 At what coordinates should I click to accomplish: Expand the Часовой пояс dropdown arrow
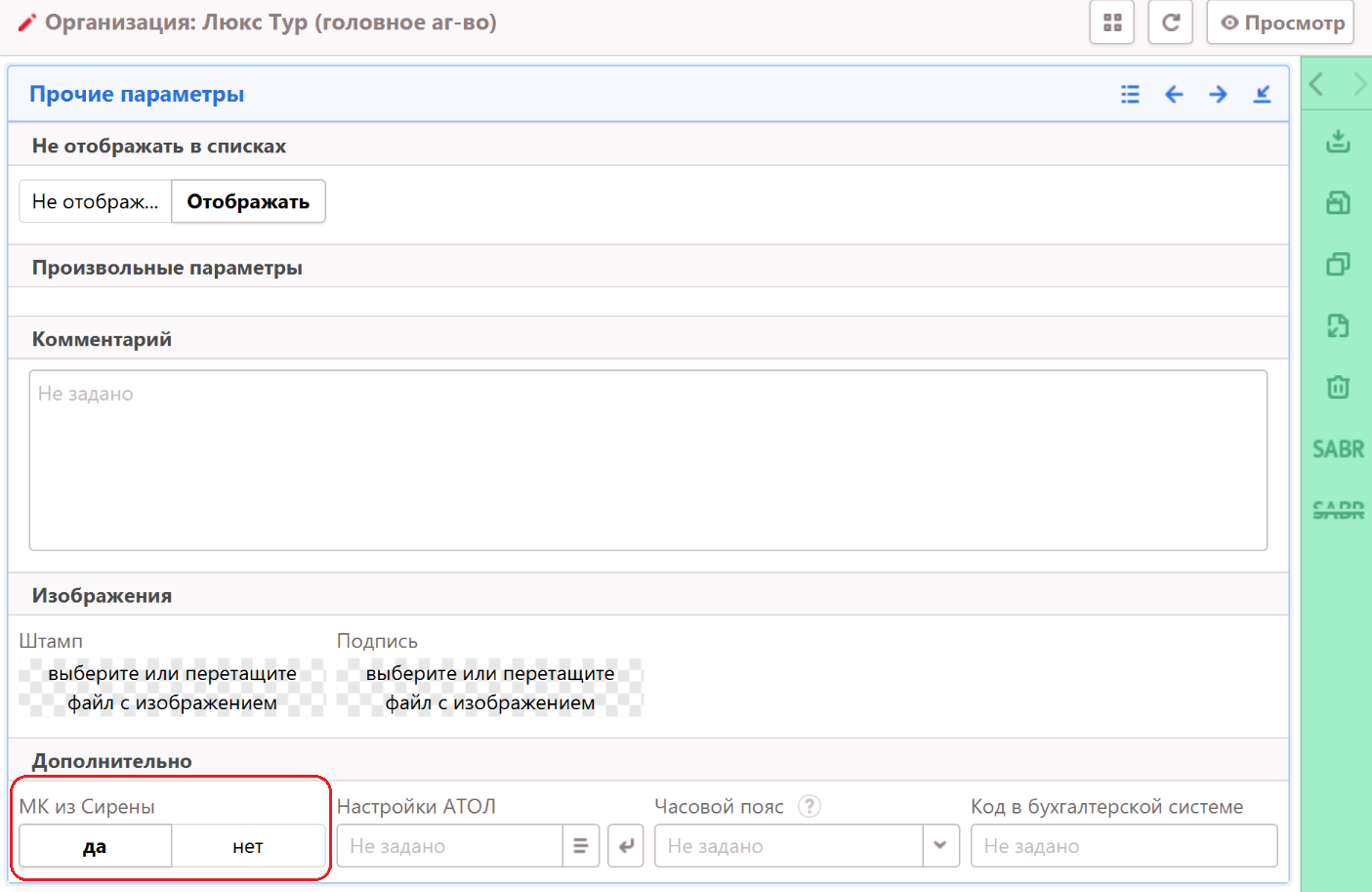(x=940, y=846)
